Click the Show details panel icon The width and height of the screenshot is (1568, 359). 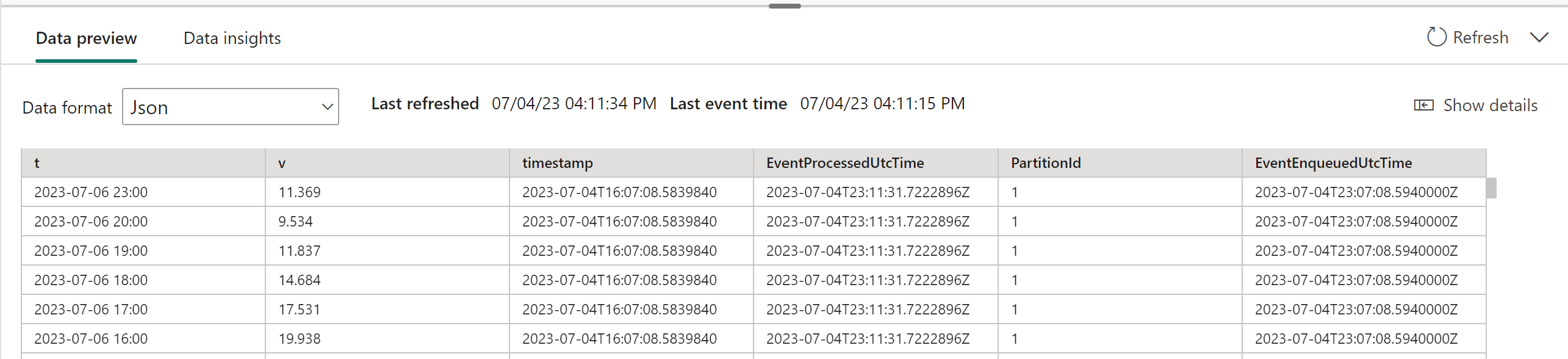1423,106
